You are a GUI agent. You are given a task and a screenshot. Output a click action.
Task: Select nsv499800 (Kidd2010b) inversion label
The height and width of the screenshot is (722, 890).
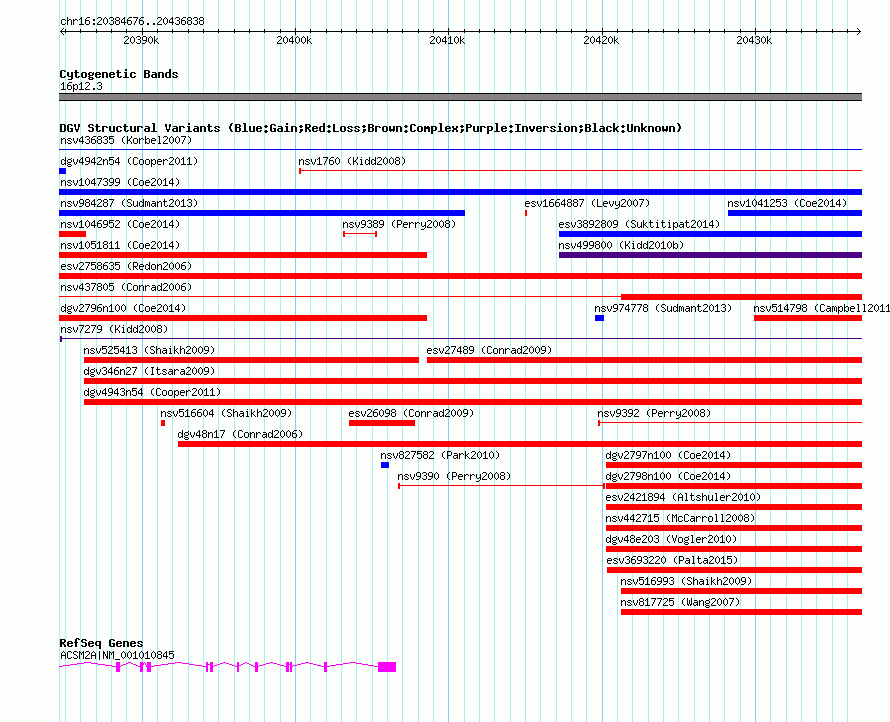621,245
